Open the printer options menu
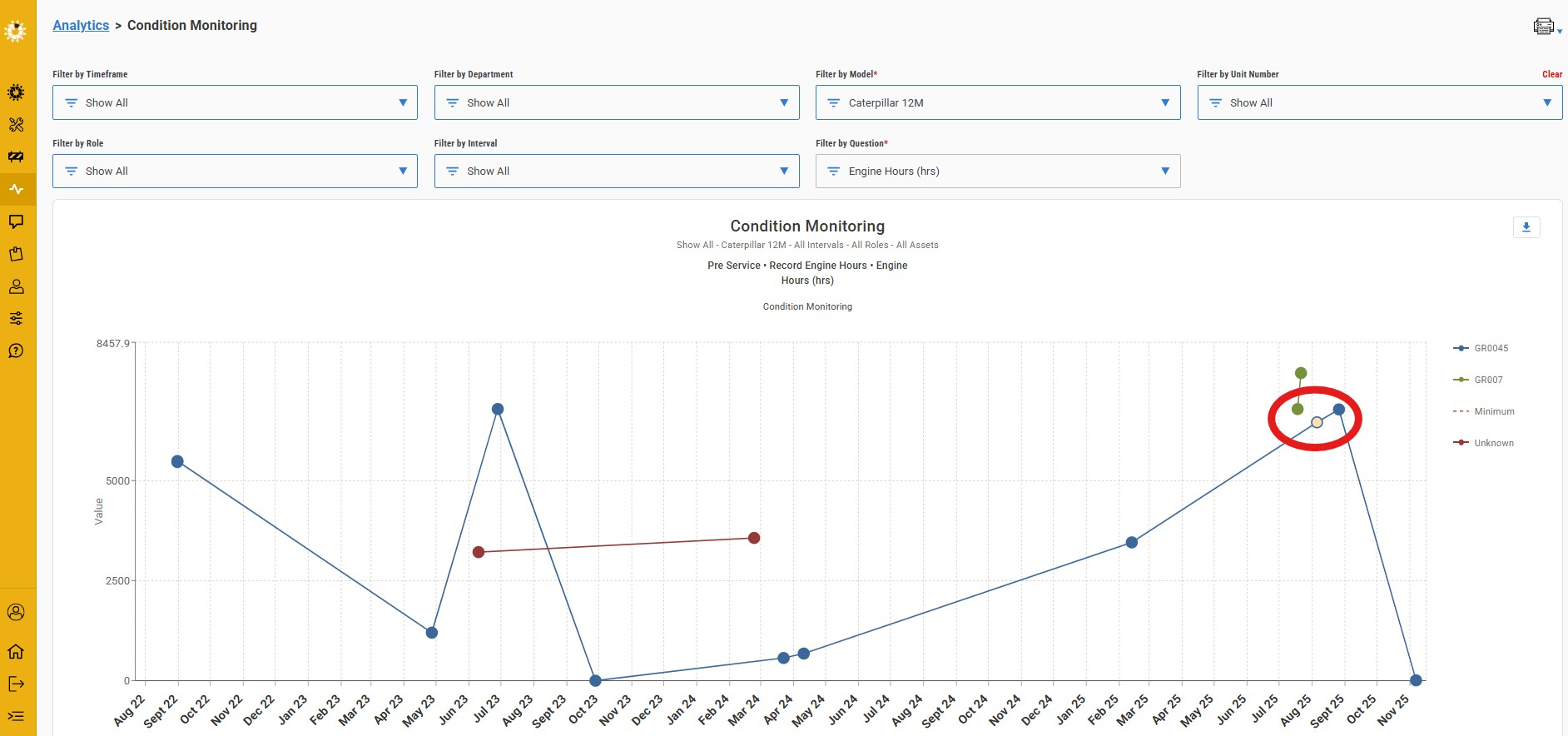The image size is (1568, 736). pos(1546,27)
